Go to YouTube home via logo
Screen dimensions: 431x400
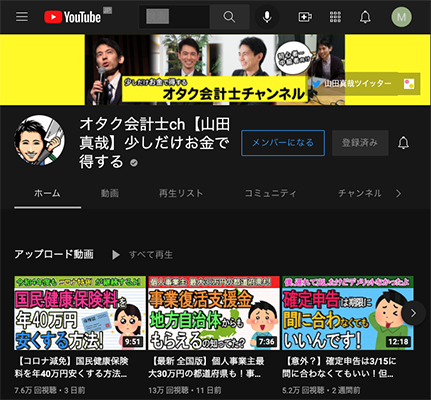click(x=72, y=17)
